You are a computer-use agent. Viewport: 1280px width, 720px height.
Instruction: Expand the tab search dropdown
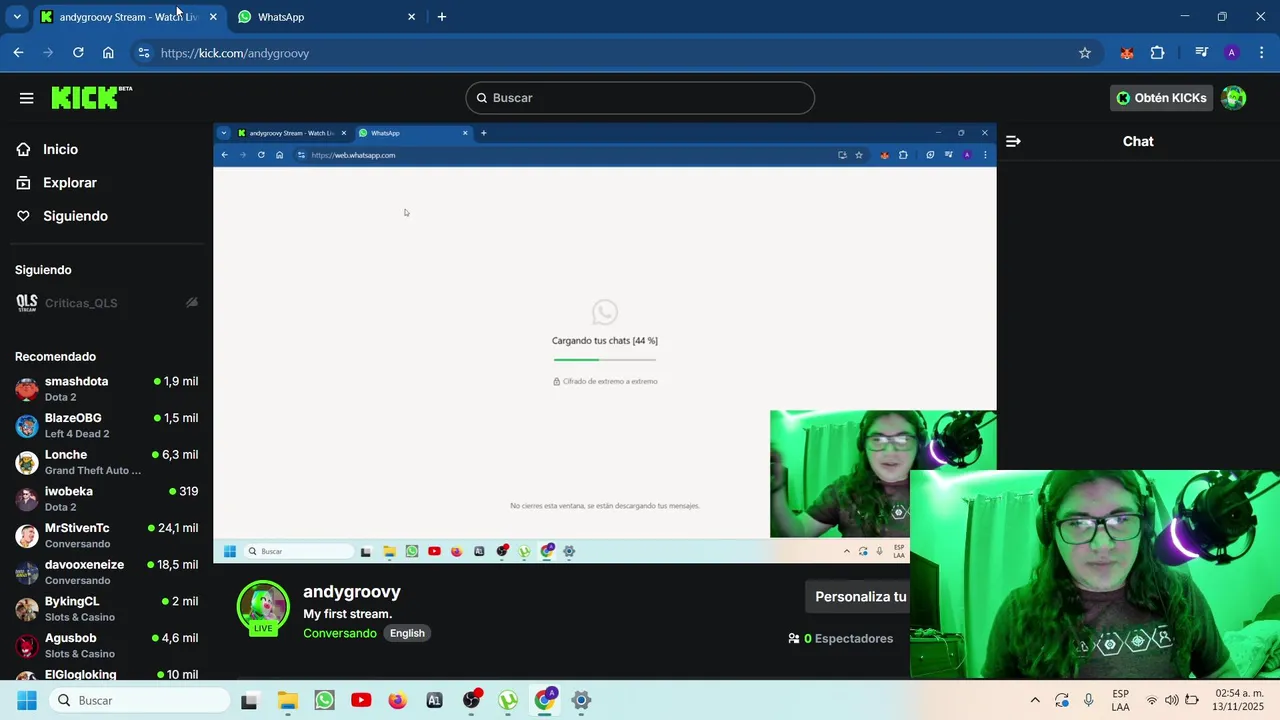click(17, 17)
